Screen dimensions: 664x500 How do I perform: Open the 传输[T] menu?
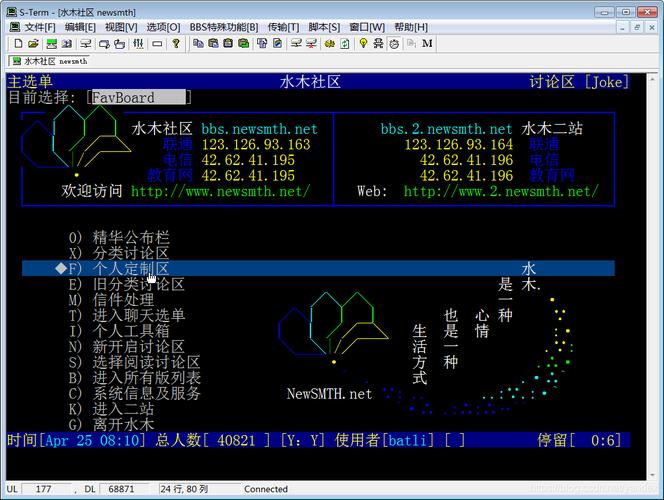point(283,27)
